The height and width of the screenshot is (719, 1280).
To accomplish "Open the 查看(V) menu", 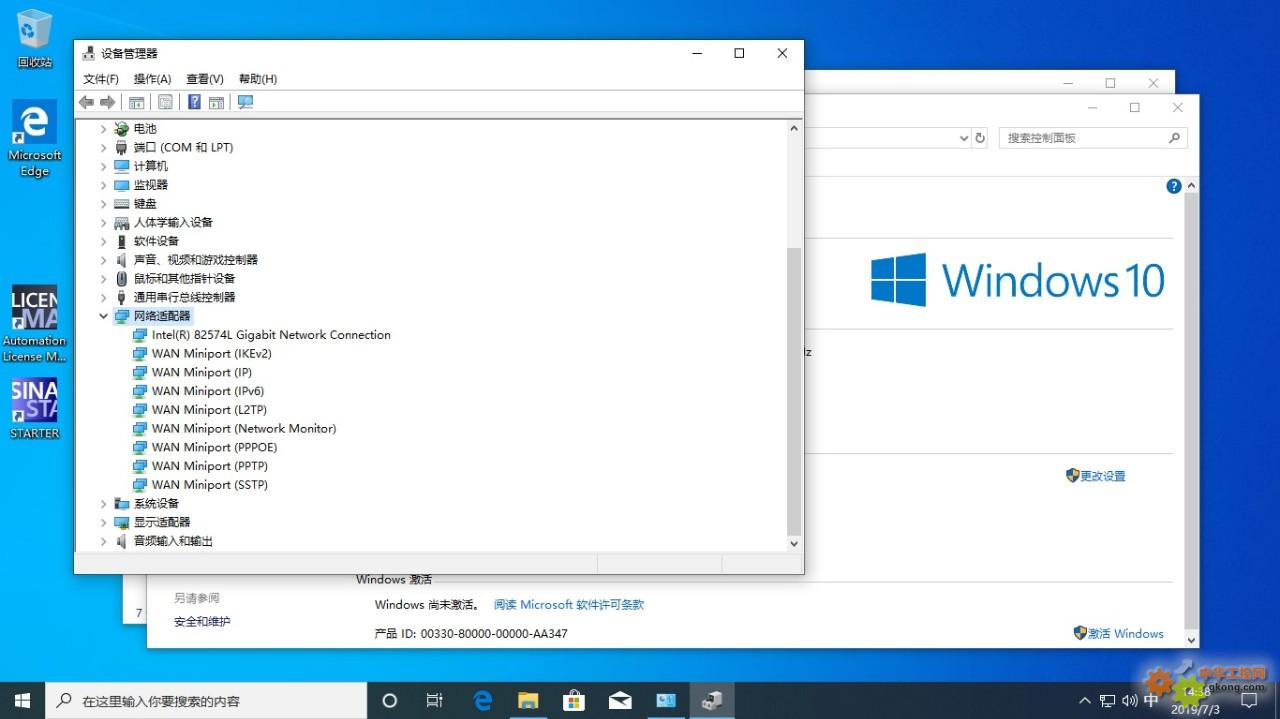I will 205,79.
